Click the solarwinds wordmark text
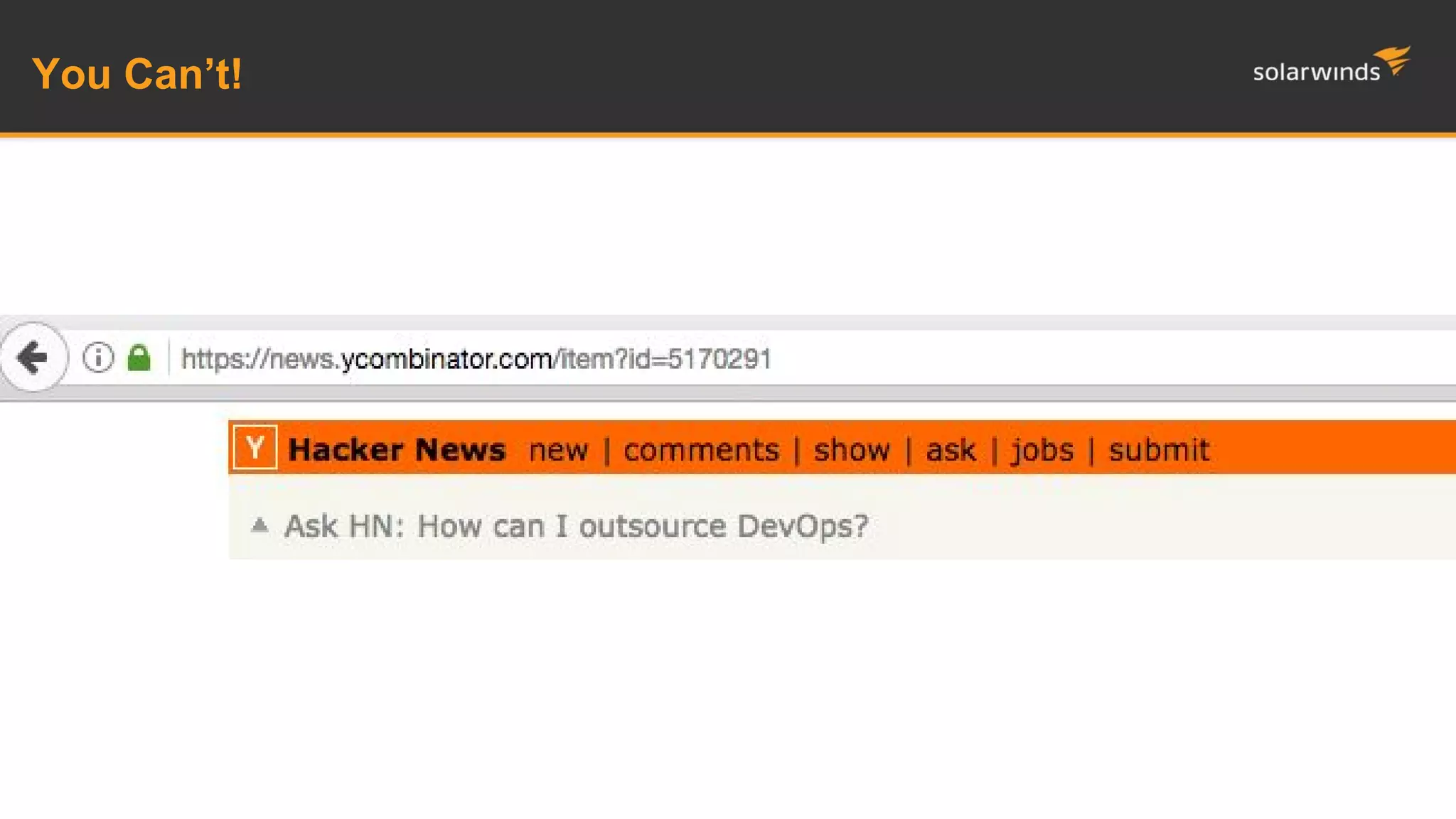 click(1315, 73)
